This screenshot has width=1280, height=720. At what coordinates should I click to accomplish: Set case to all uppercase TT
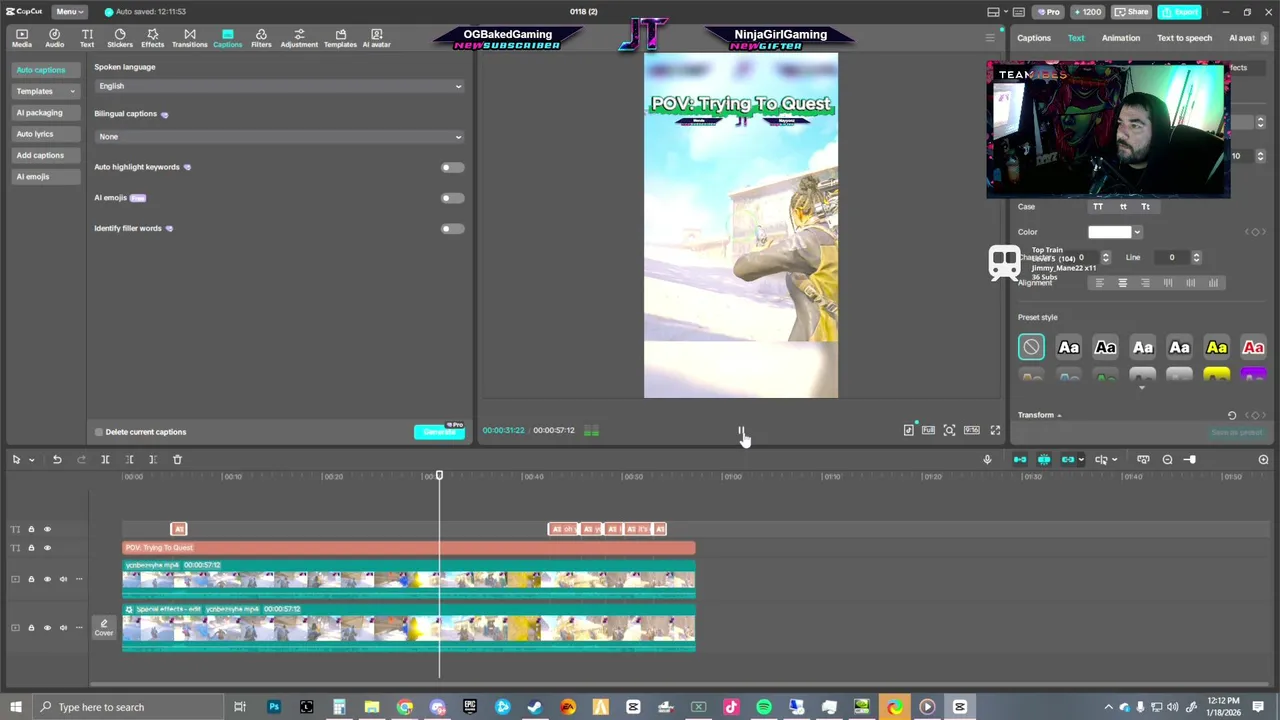[1098, 207]
